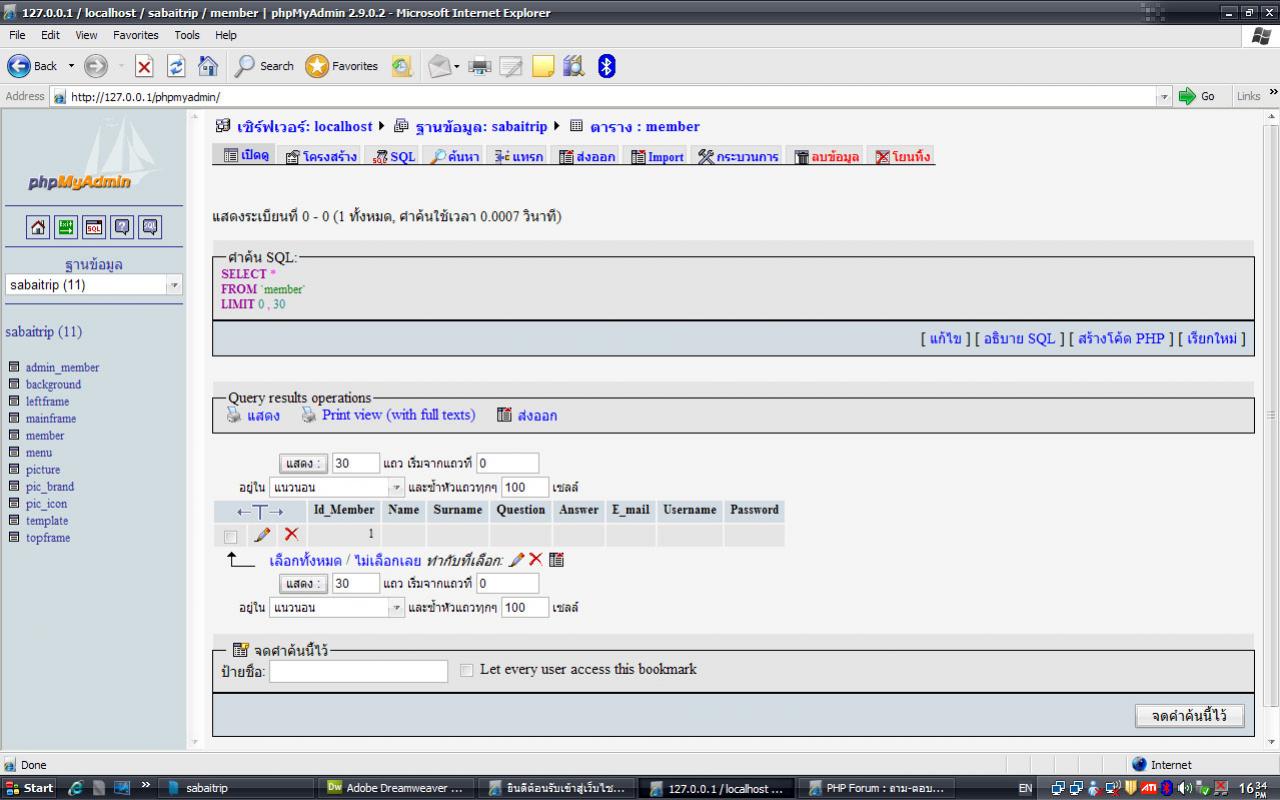Image resolution: width=1280 pixels, height=800 pixels.
Task: Expand the upper display mode dropdown
Action: click(x=396, y=488)
